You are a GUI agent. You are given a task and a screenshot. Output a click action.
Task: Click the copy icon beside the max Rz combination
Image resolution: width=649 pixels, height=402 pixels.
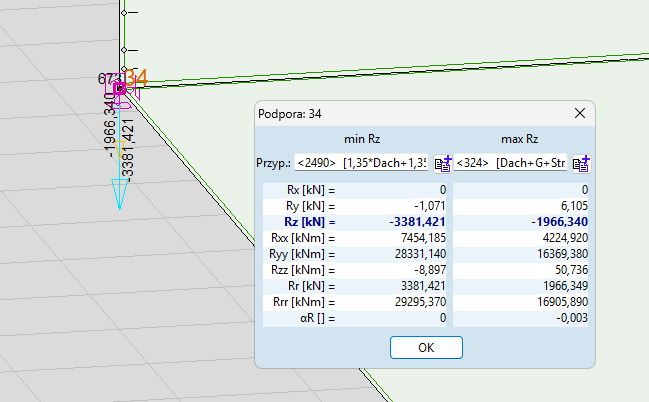pyautogui.click(x=580, y=163)
